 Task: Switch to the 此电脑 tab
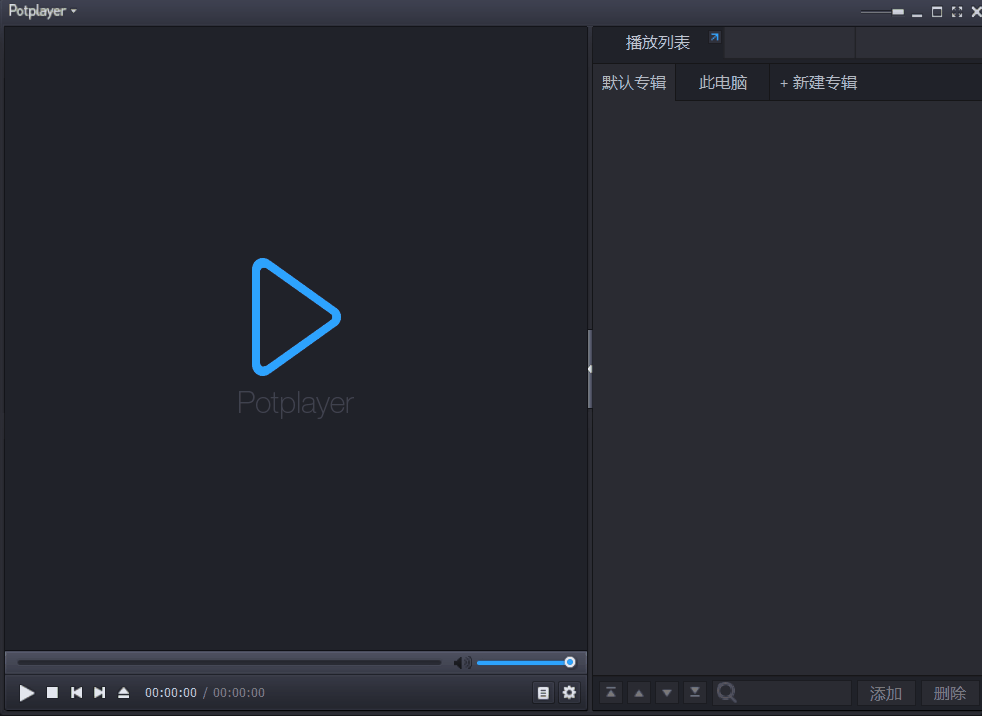pyautogui.click(x=723, y=83)
